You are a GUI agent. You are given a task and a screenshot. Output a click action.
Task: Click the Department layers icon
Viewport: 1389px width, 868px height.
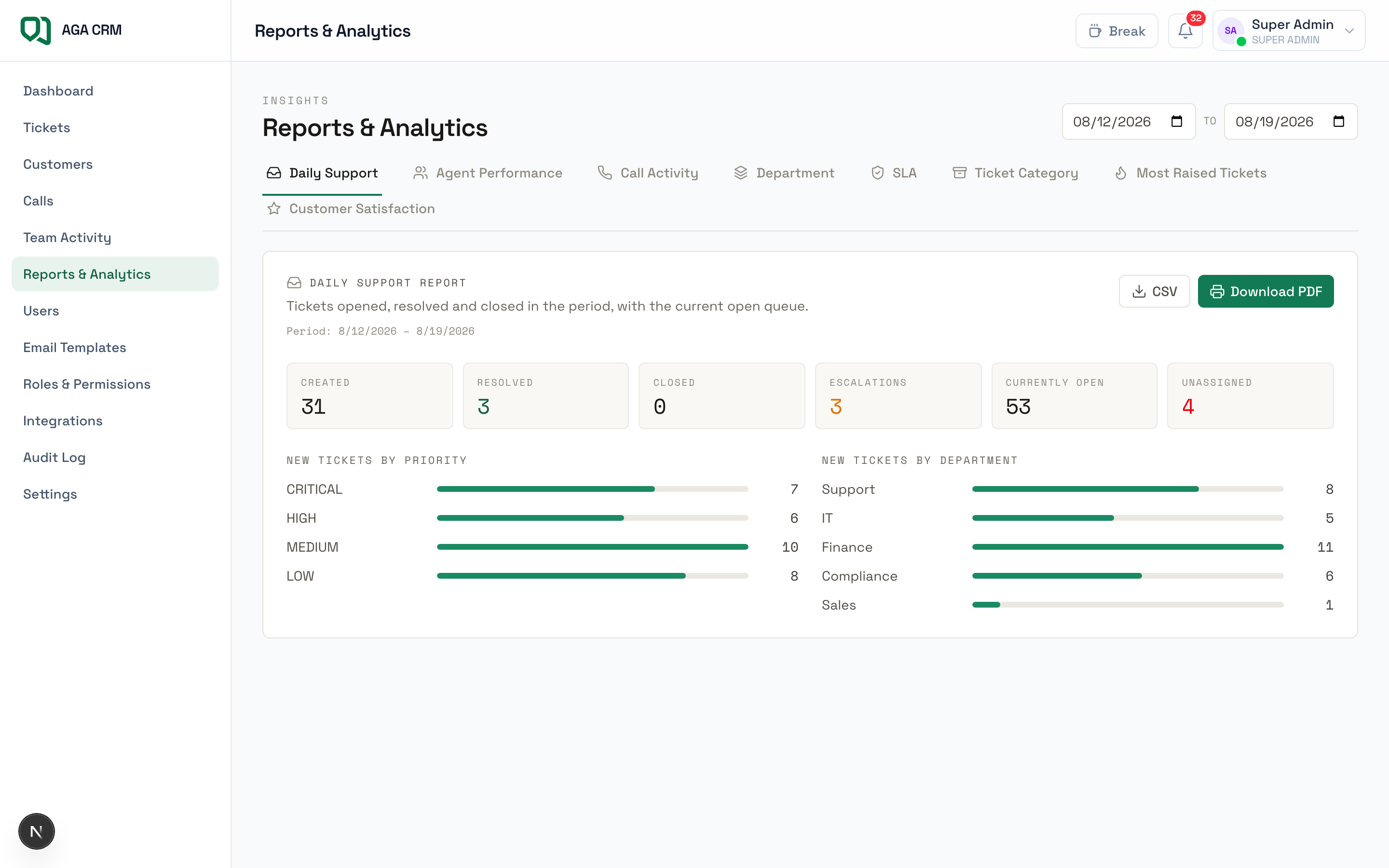[740, 173]
